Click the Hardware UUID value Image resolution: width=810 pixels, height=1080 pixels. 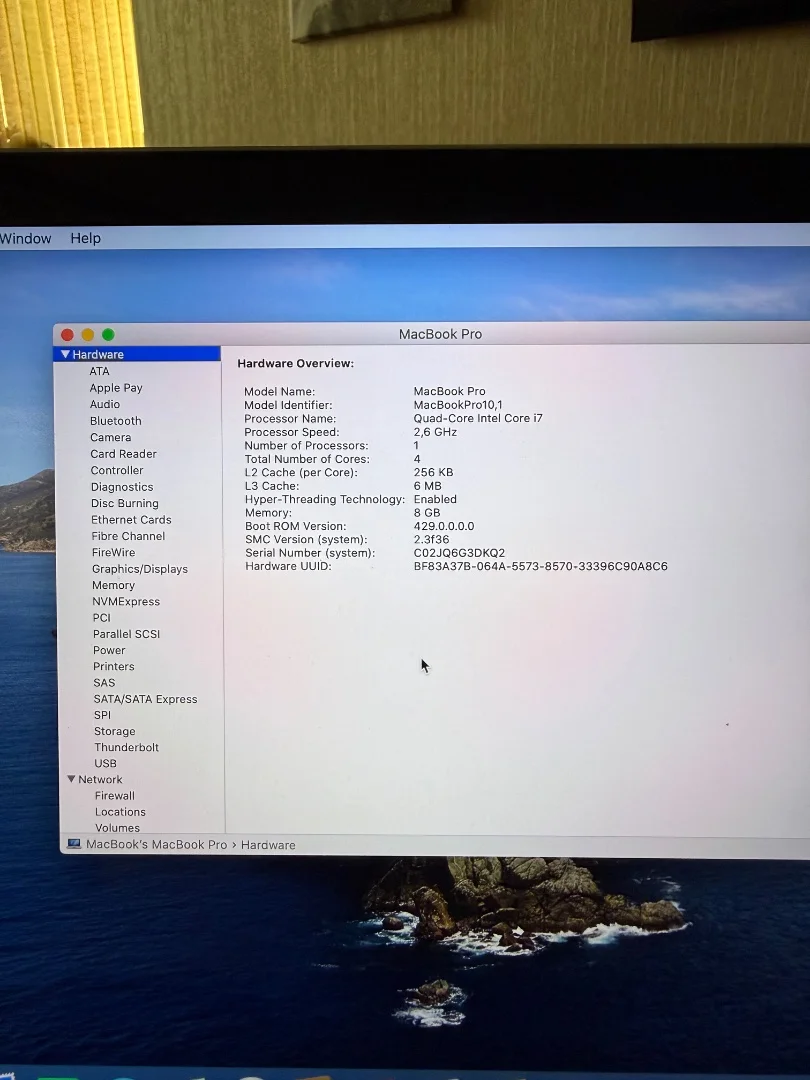[541, 566]
